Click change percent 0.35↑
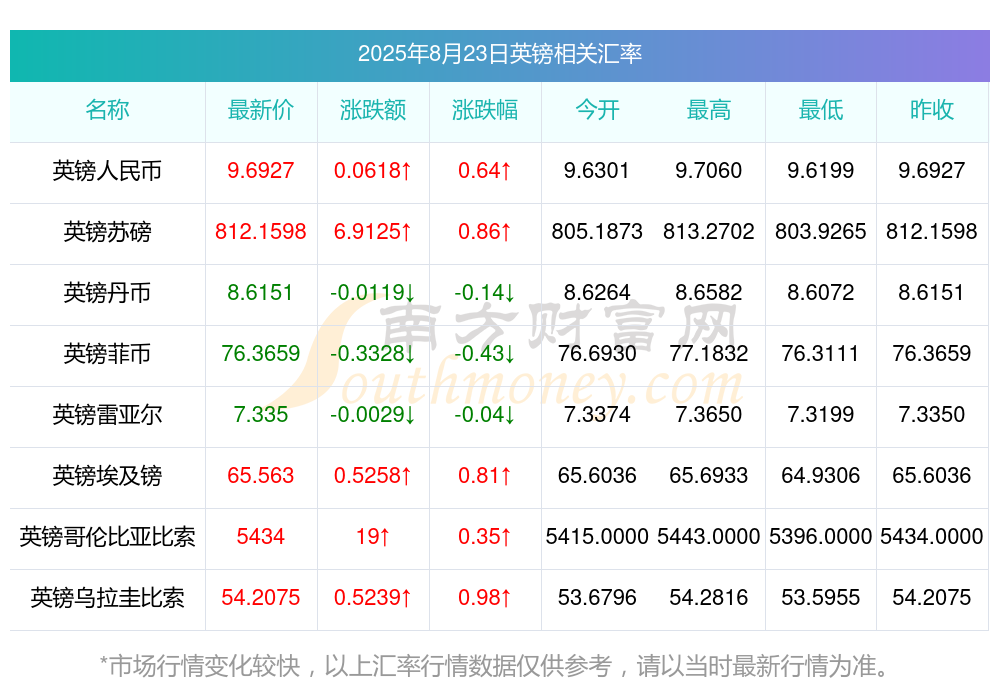The height and width of the screenshot is (698, 1000). coord(485,537)
